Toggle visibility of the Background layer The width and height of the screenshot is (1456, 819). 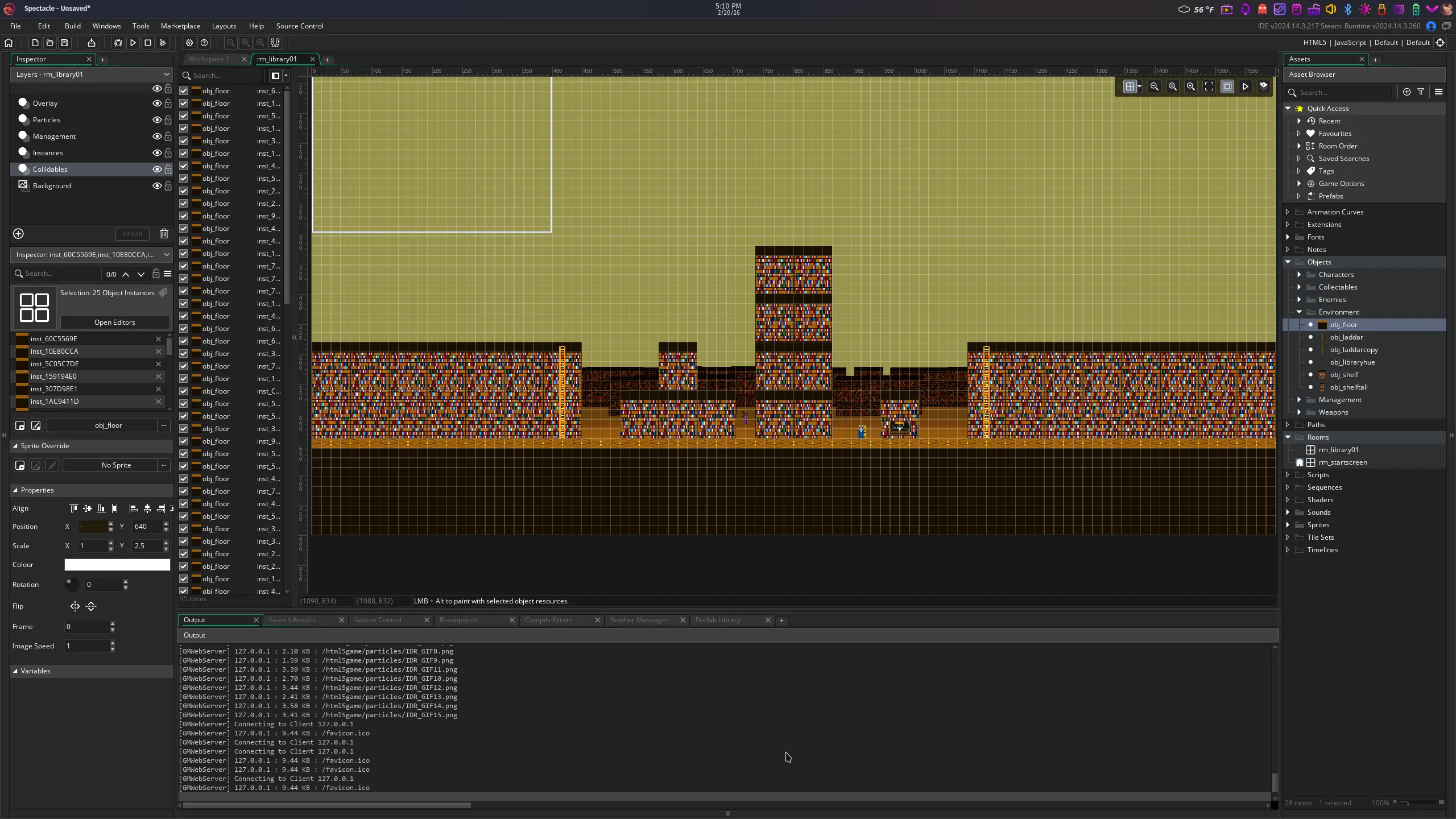156,186
